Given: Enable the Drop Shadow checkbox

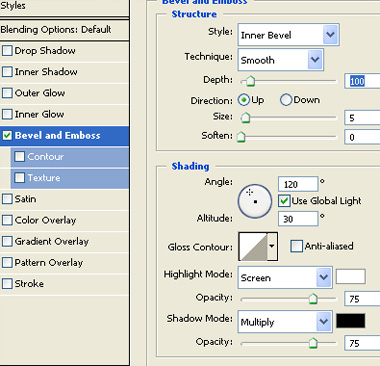Looking at the screenshot, I should pyautogui.click(x=7, y=51).
